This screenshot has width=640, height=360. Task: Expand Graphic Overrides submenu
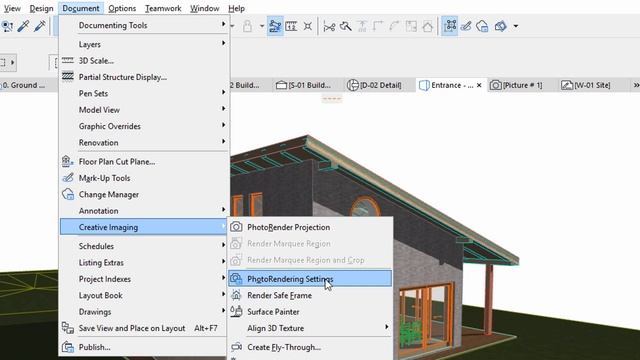coord(144,126)
